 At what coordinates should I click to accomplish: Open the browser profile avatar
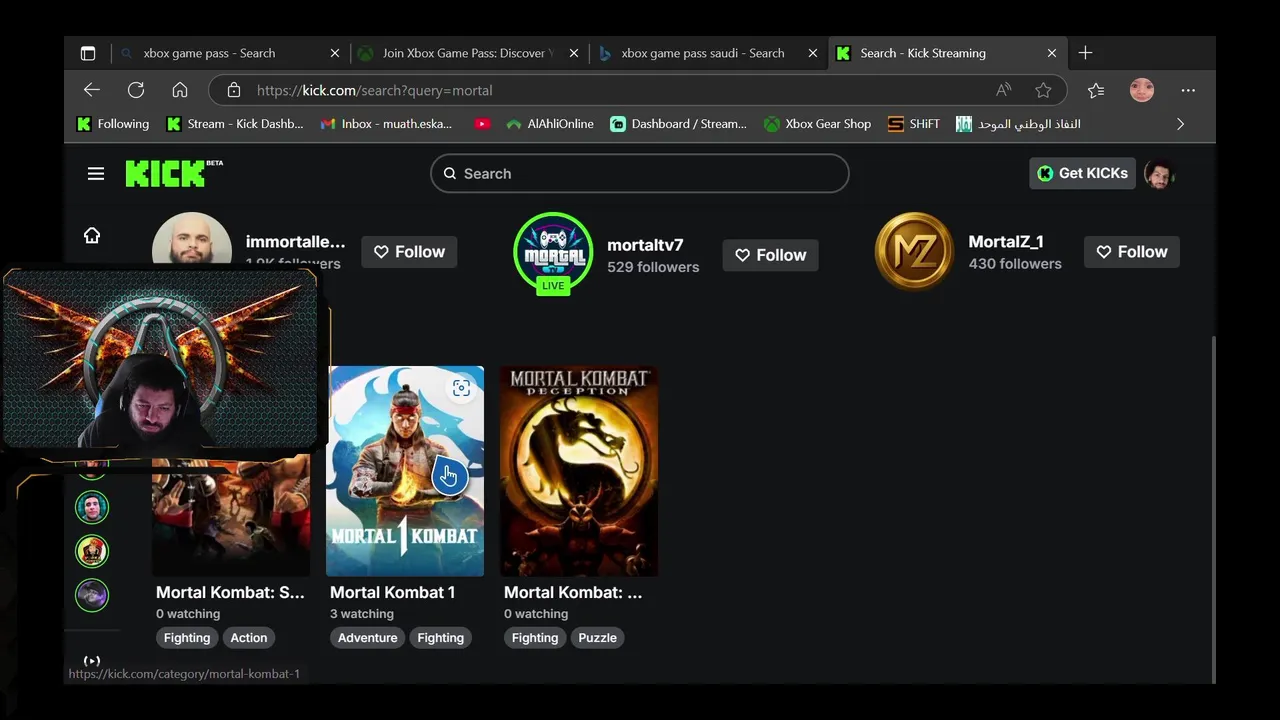[1142, 90]
